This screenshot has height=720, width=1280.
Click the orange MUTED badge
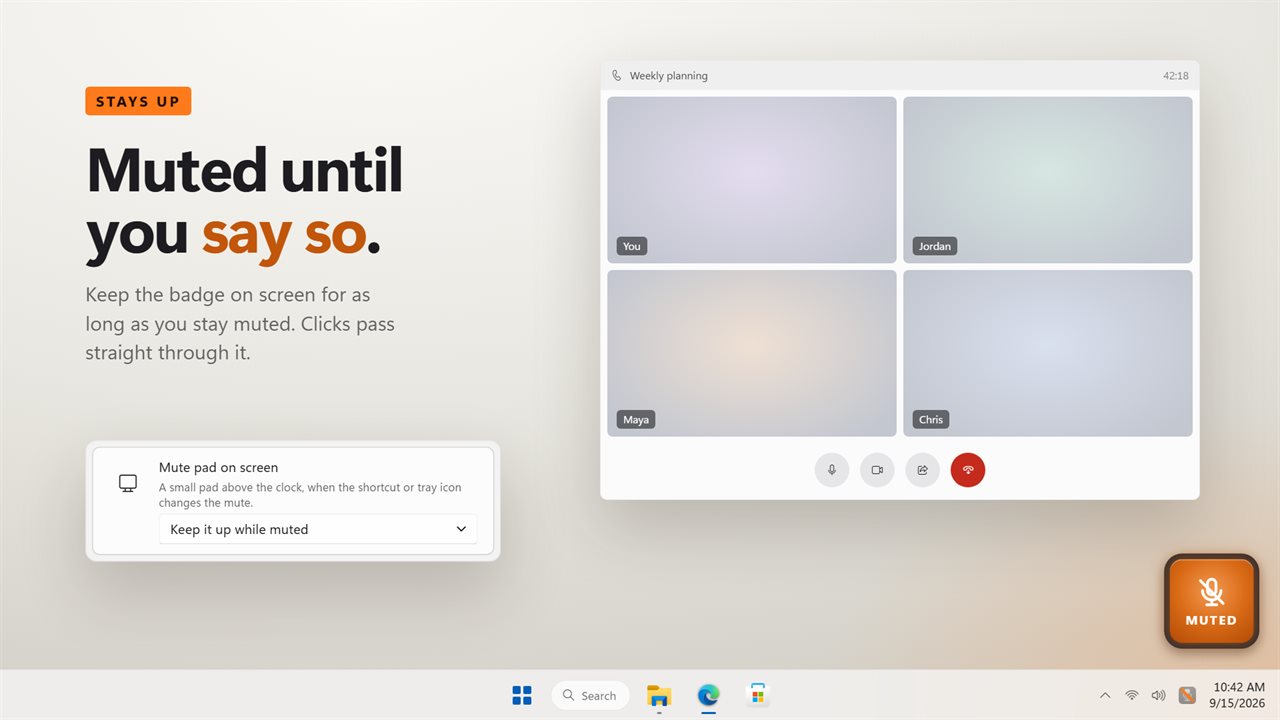pos(1211,601)
